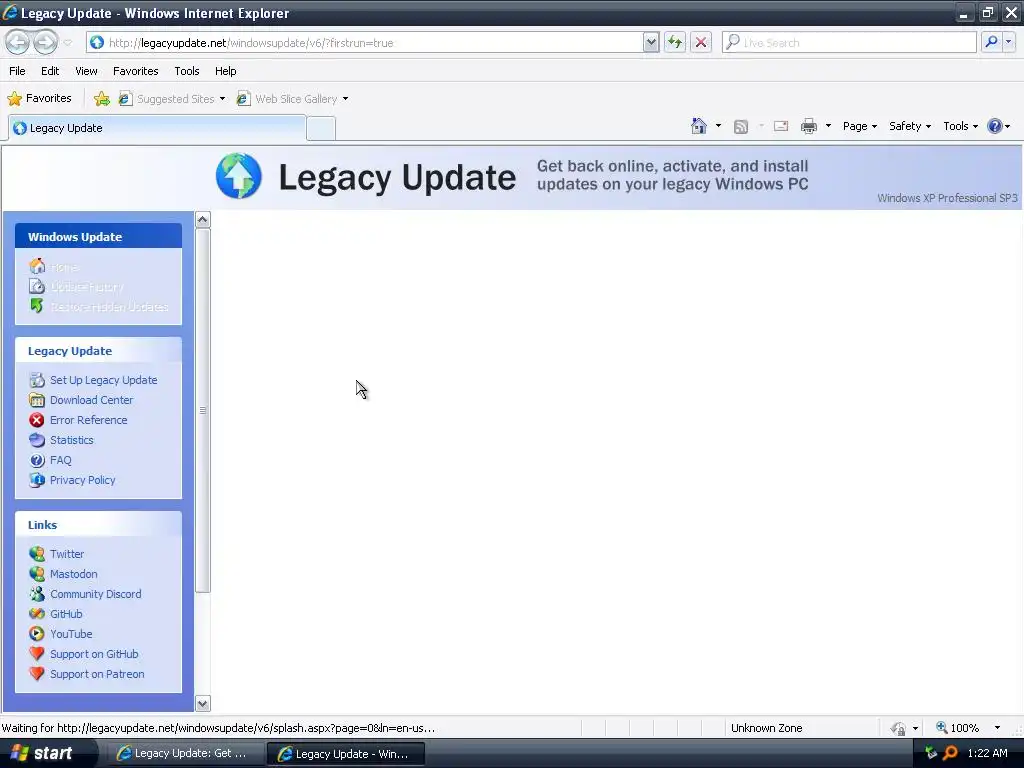Viewport: 1024px width, 768px height.
Task: Open the Help menu
Action: [x=225, y=71]
